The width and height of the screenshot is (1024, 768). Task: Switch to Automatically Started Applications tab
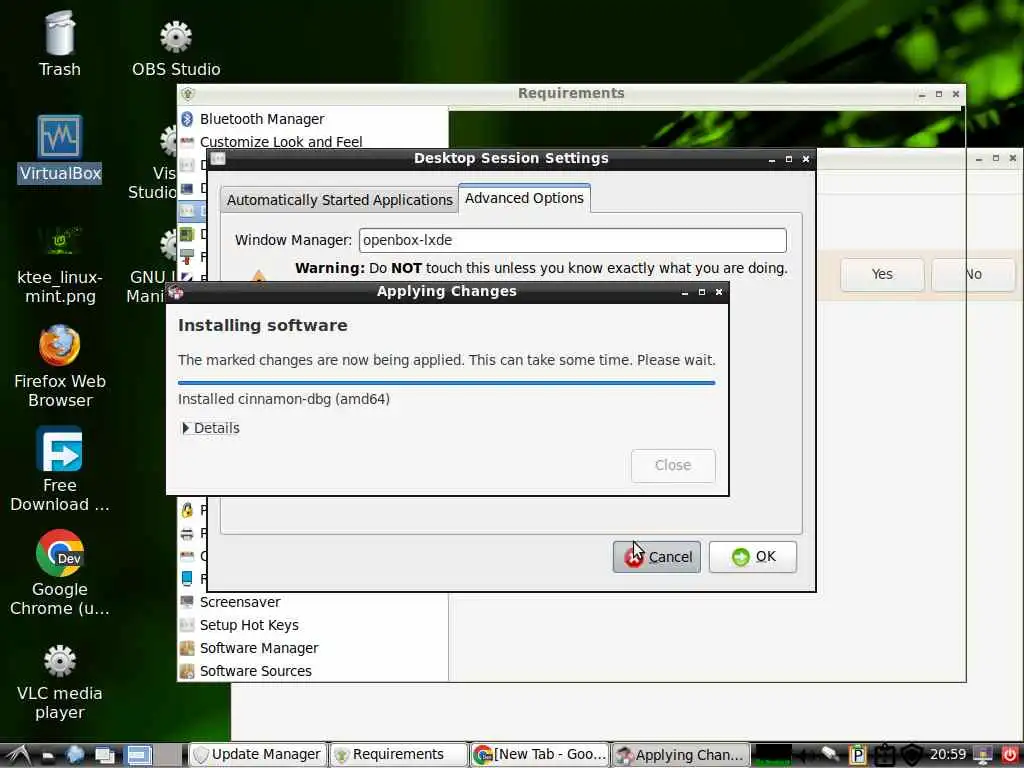[x=339, y=200]
